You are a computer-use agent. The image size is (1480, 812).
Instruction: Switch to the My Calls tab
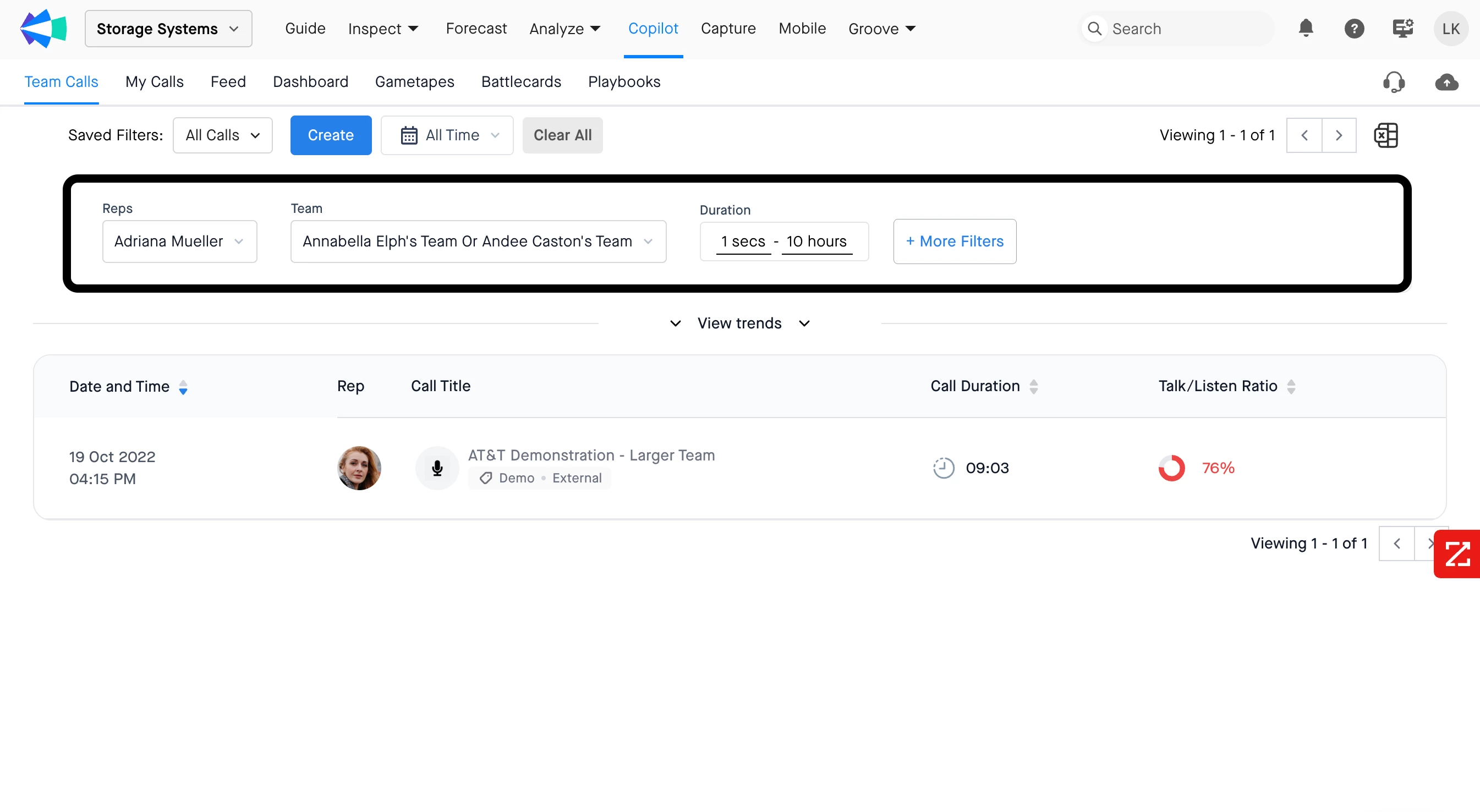(154, 81)
